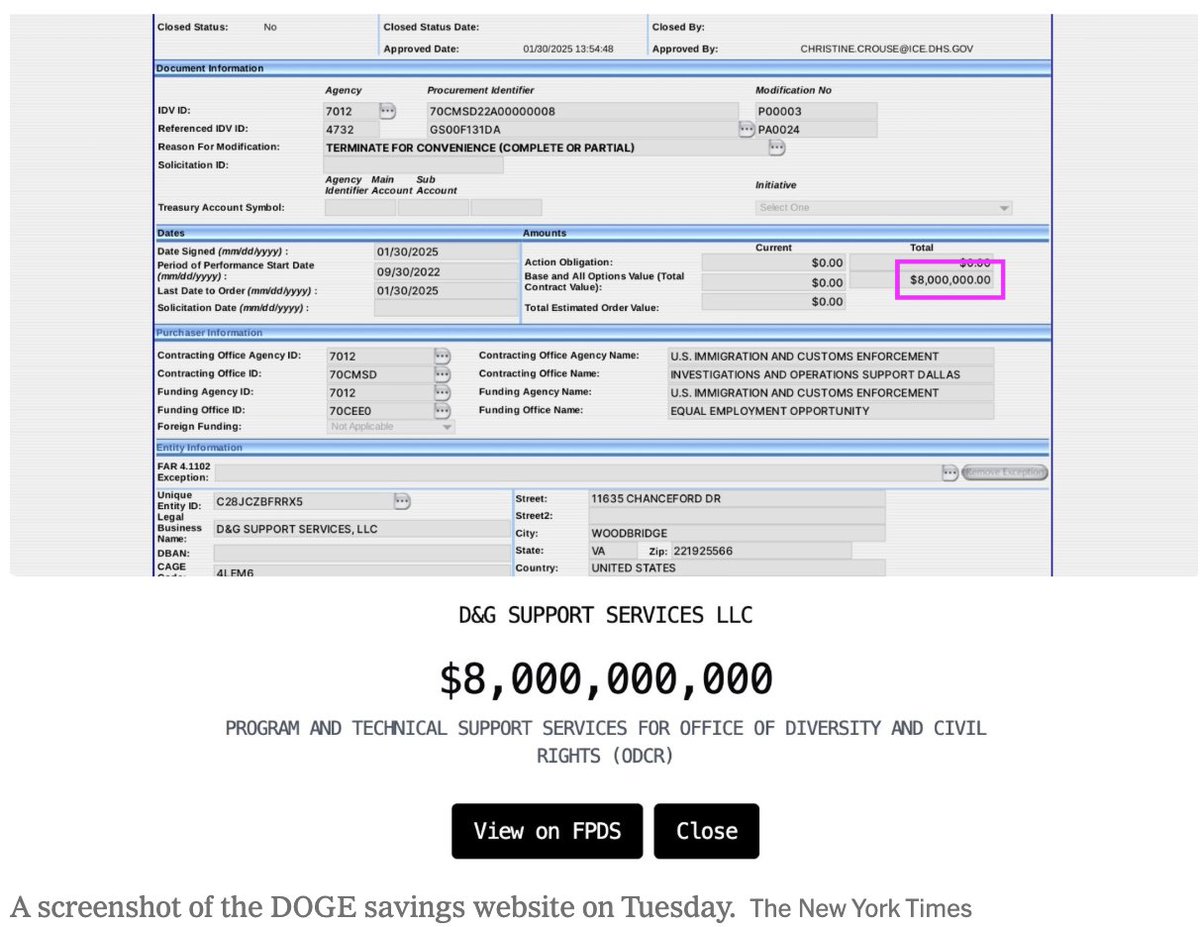Click the State field VA

[612, 551]
